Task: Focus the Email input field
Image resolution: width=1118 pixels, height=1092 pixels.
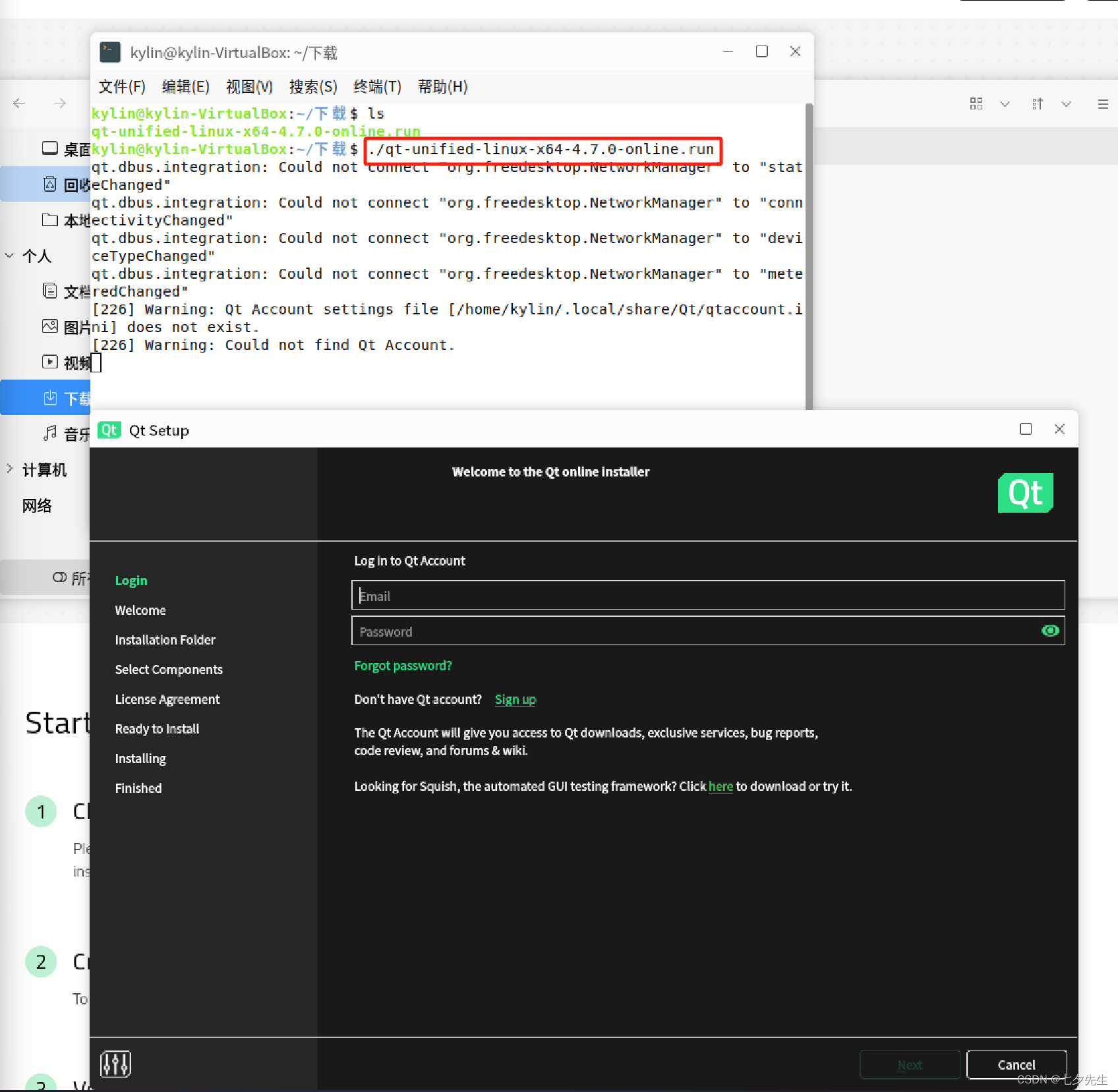Action: tap(708, 595)
